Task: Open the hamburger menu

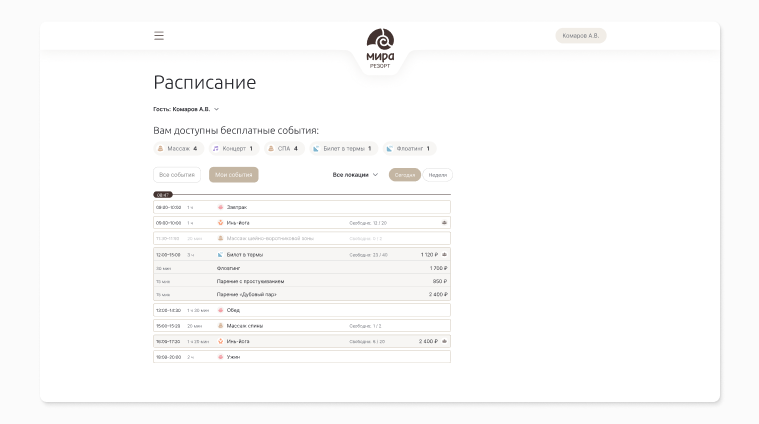Action: tap(159, 36)
